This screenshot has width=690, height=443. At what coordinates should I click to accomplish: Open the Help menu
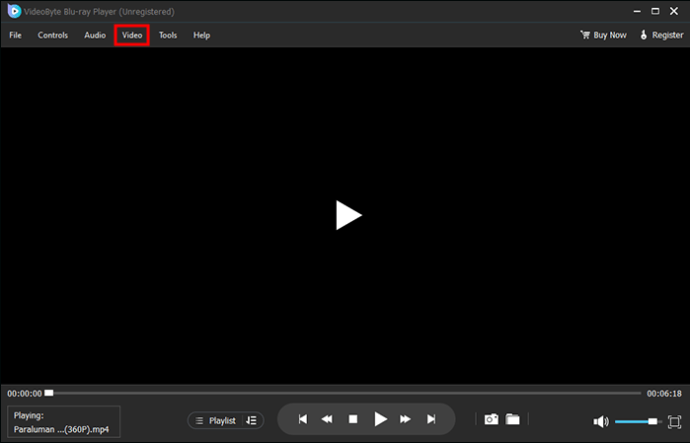[202, 35]
